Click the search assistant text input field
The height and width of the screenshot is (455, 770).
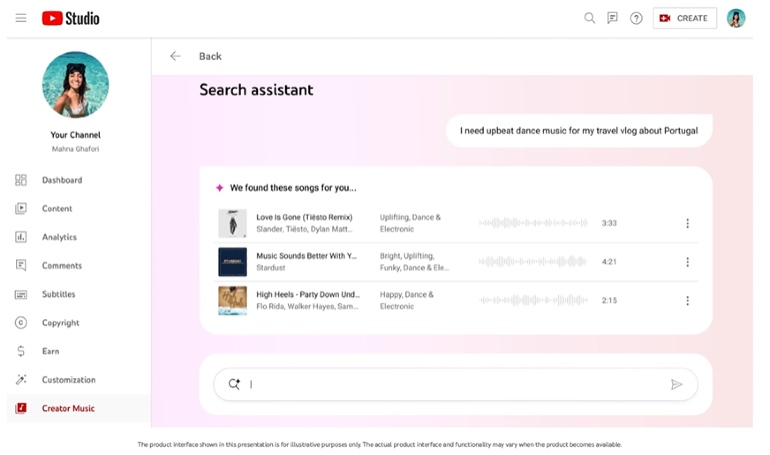tap(456, 384)
